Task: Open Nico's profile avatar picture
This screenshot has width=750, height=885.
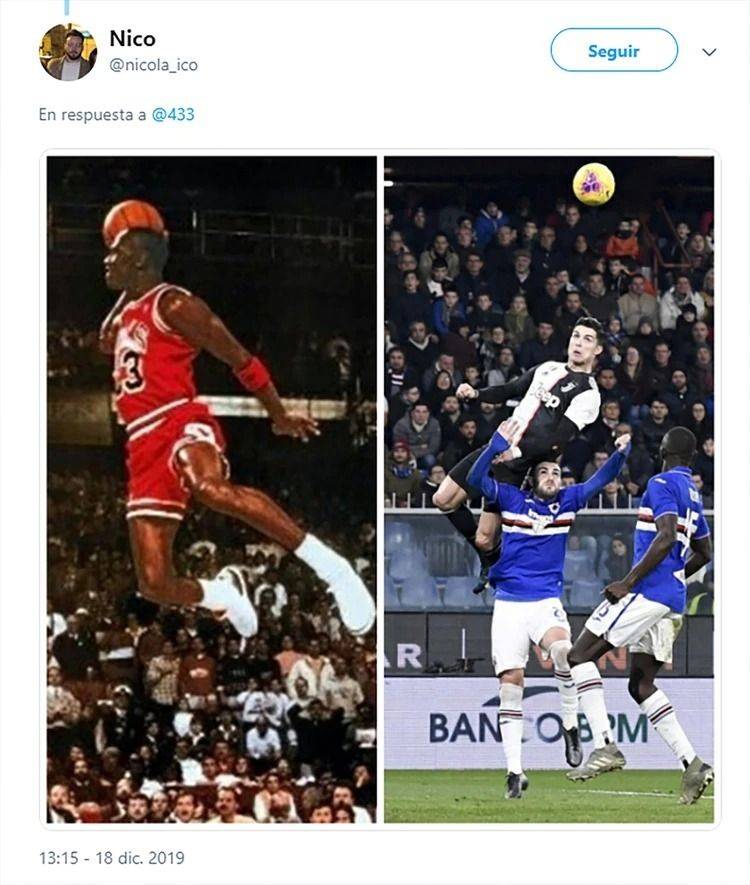Action: tap(68, 52)
